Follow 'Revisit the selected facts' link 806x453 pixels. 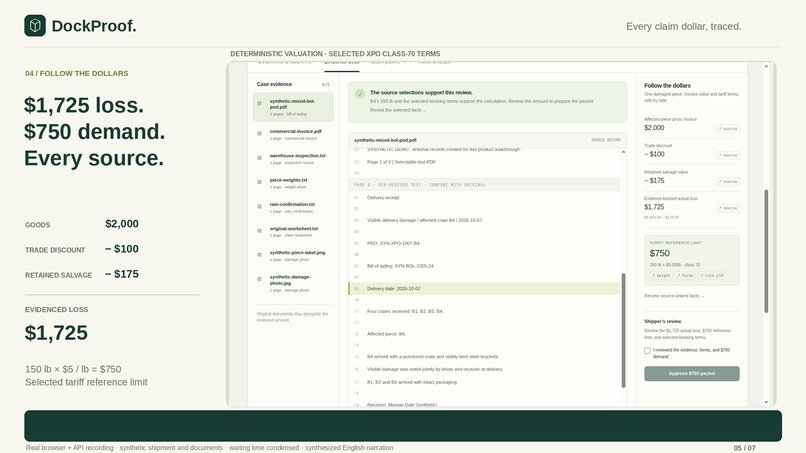(398, 110)
